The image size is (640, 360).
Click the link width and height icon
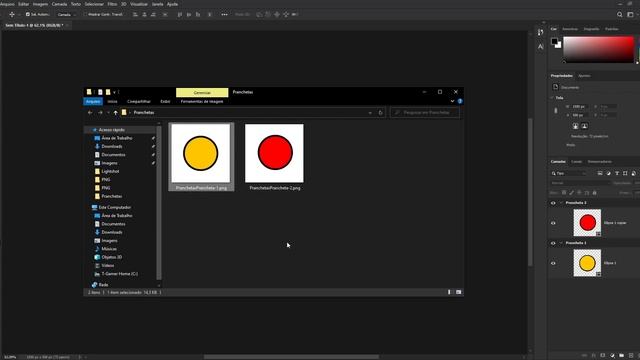coord(556,111)
